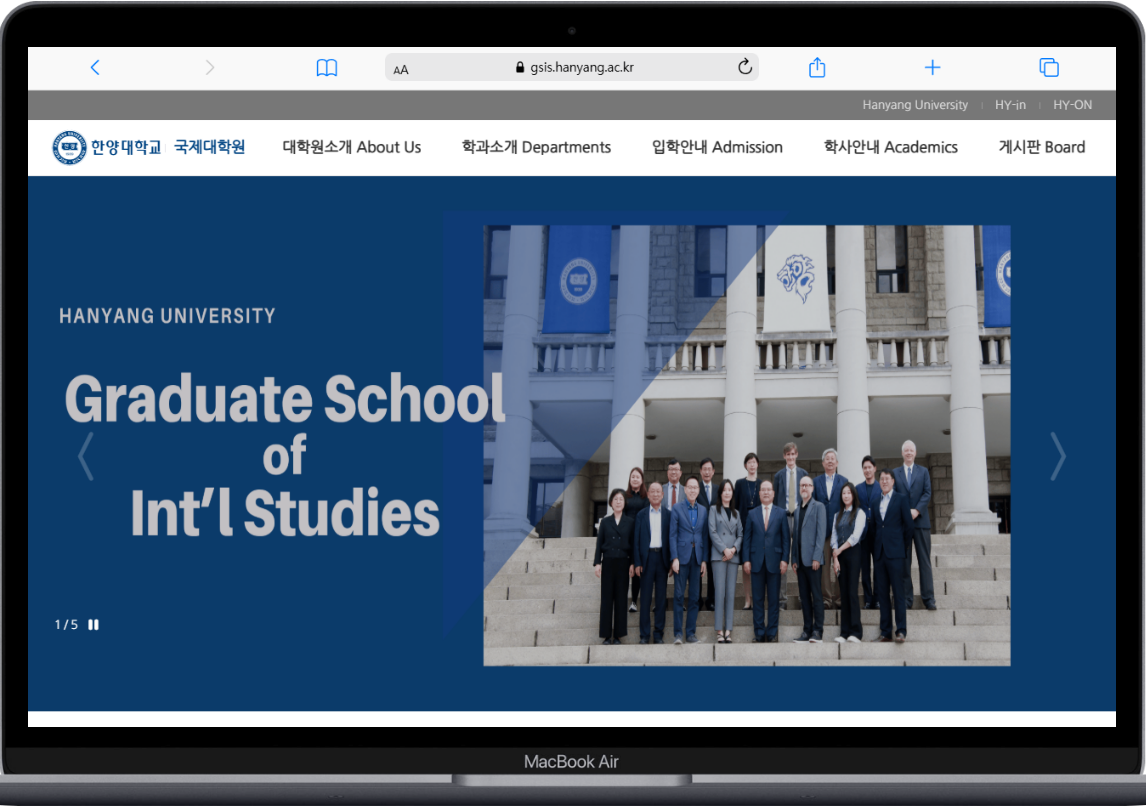Viewport: 1146px width, 806px height.
Task: Open the 학사안내 Academics menu
Action: pyautogui.click(x=890, y=147)
